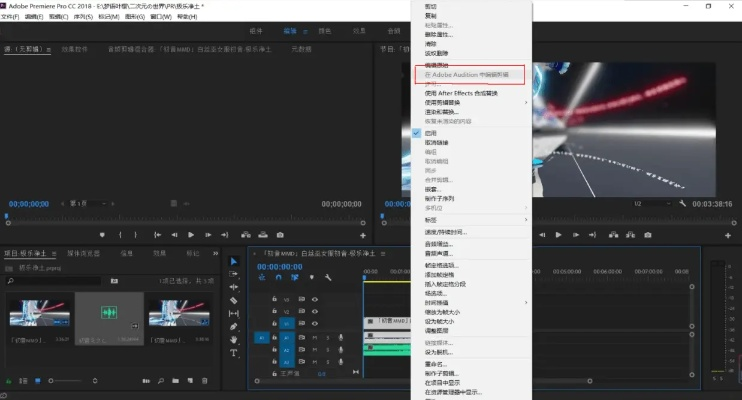The image size is (742, 400).
Task: Open the File menu in menu bar
Action: [10, 17]
